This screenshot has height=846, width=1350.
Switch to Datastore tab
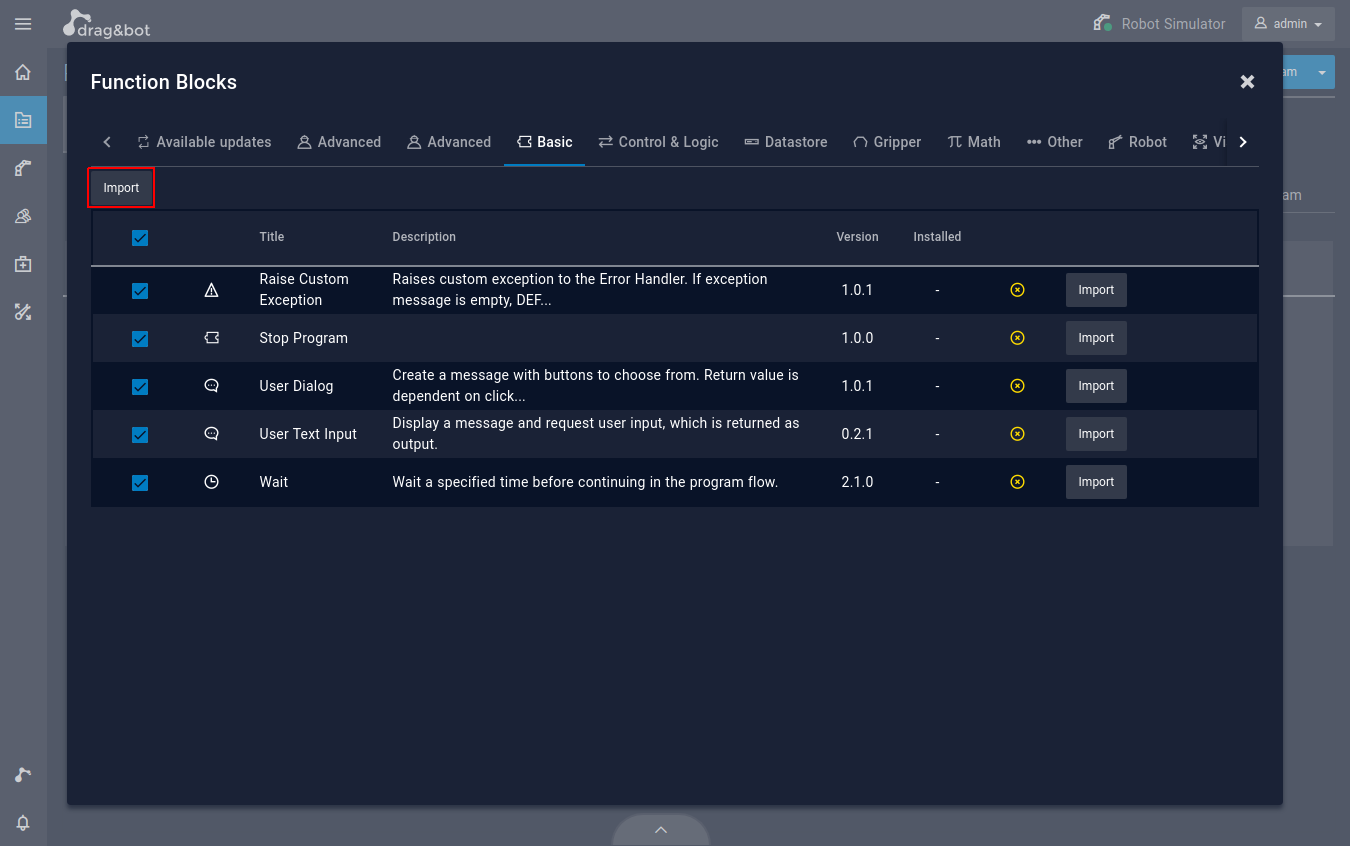[x=786, y=142]
